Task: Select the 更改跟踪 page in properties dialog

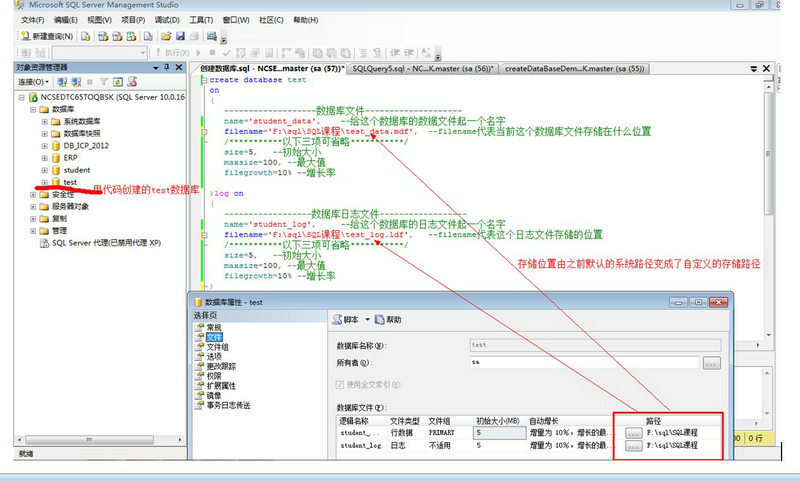Action: coord(221,366)
